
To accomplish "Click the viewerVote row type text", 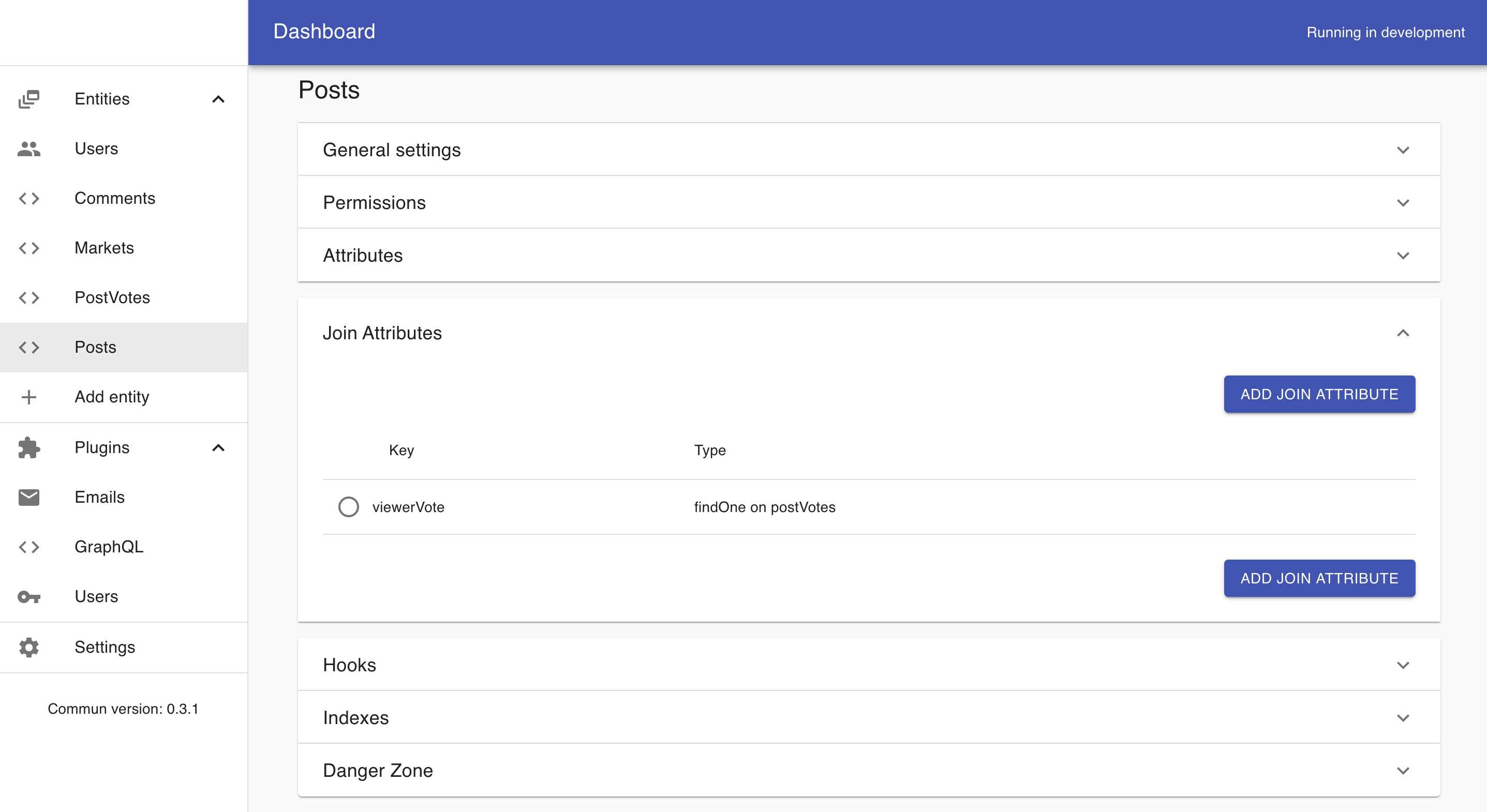I will point(764,507).
